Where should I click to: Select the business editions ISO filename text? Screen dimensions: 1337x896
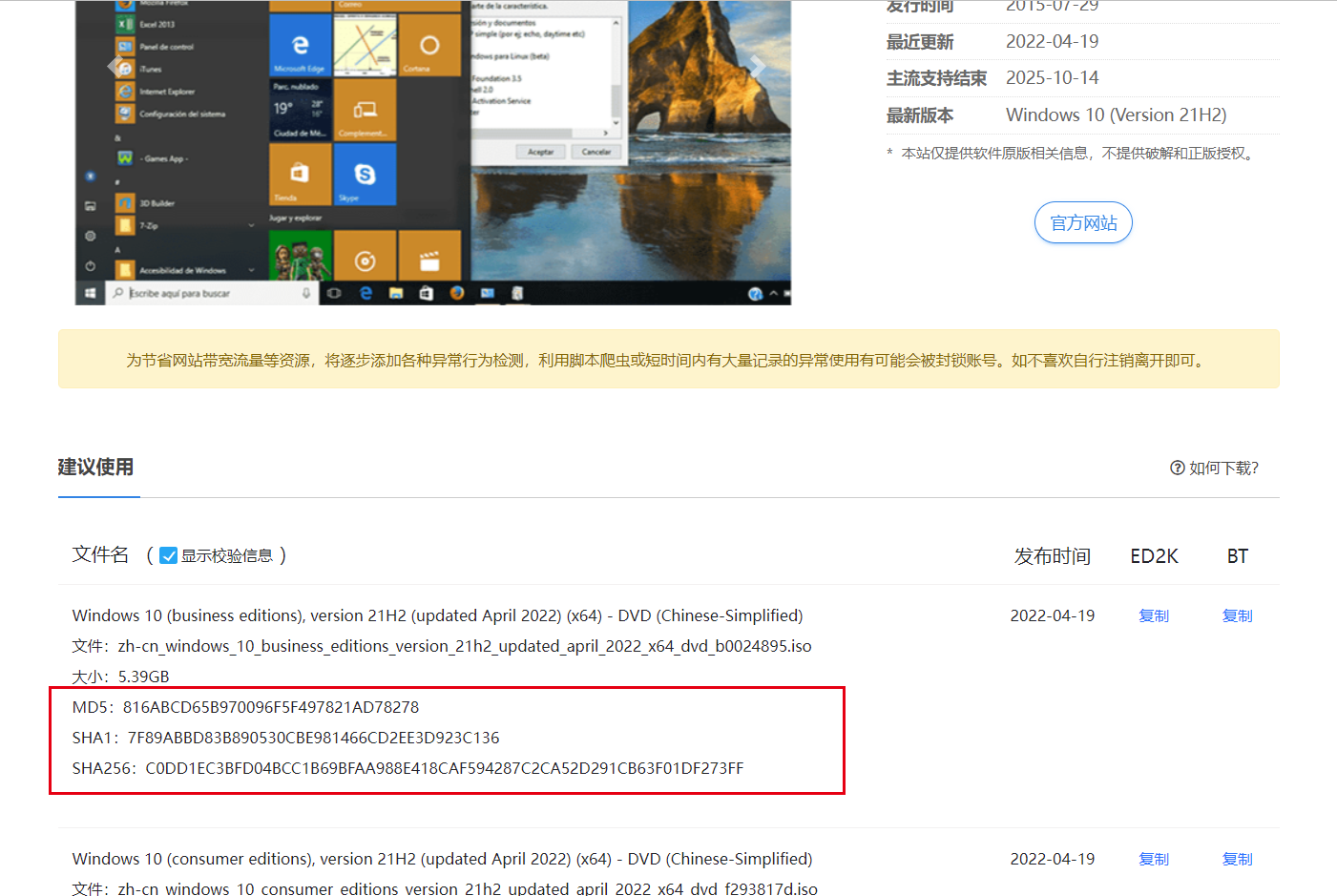coord(465,646)
